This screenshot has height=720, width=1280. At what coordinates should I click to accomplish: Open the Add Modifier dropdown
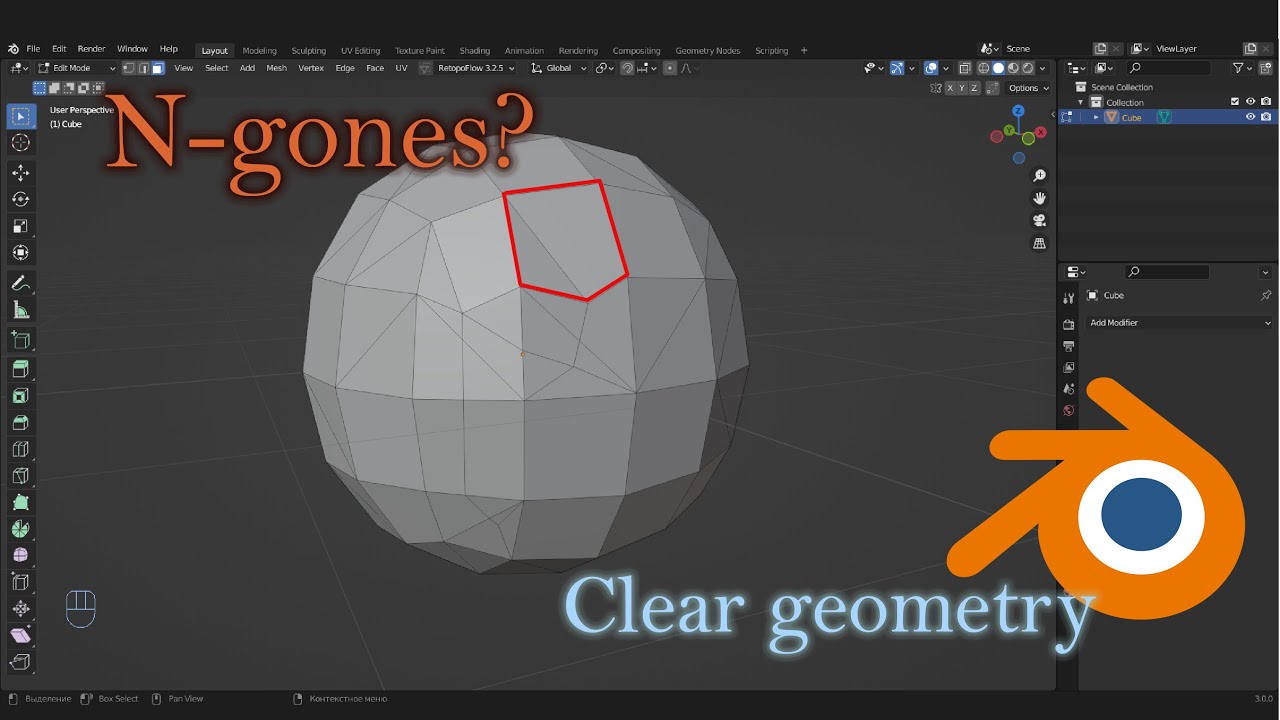coord(1180,323)
